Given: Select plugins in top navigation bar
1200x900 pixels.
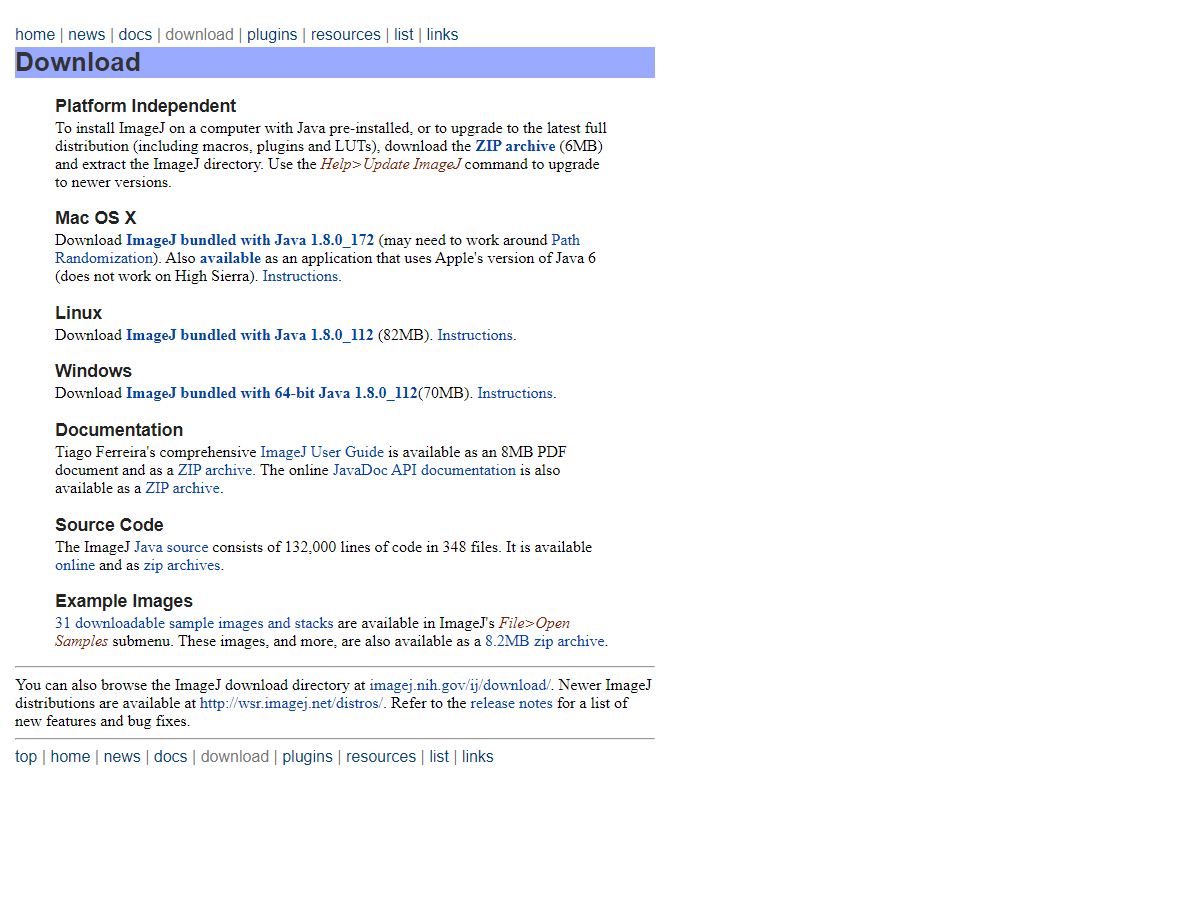Looking at the screenshot, I should click(272, 35).
